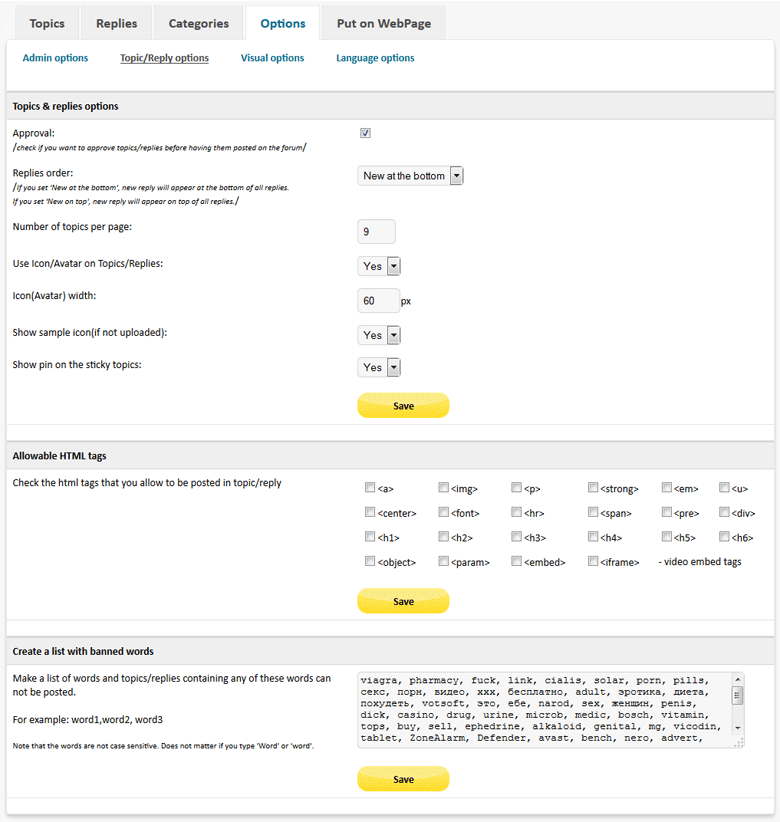Open Show sample icon dropdown
Image resolution: width=780 pixels, height=822 pixels.
click(379, 335)
